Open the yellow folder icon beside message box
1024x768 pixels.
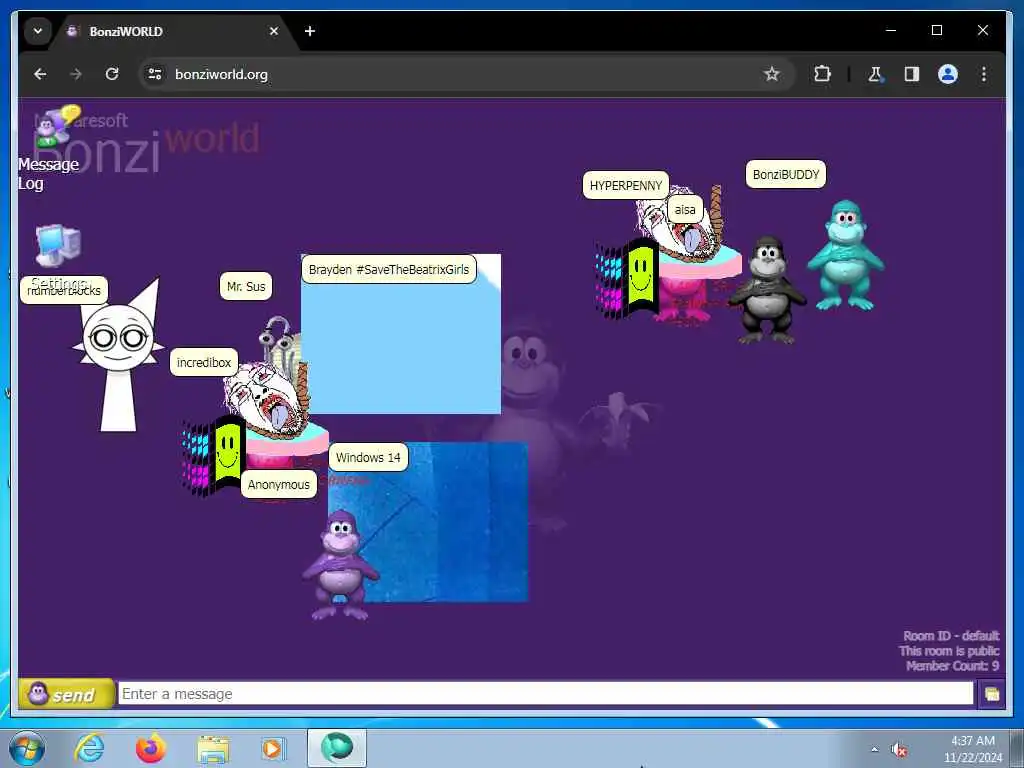(991, 694)
